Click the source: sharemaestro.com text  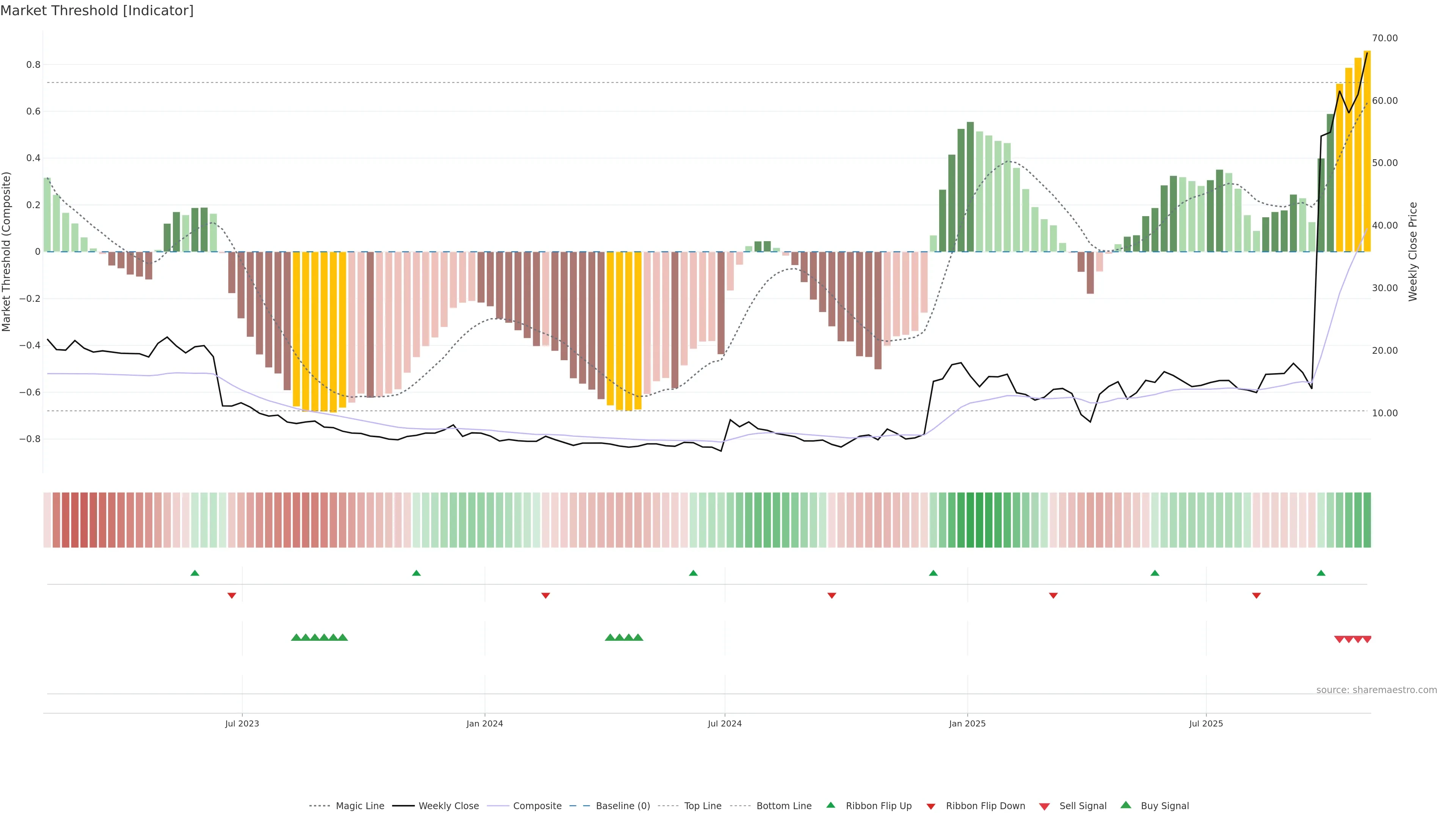tap(1376, 690)
